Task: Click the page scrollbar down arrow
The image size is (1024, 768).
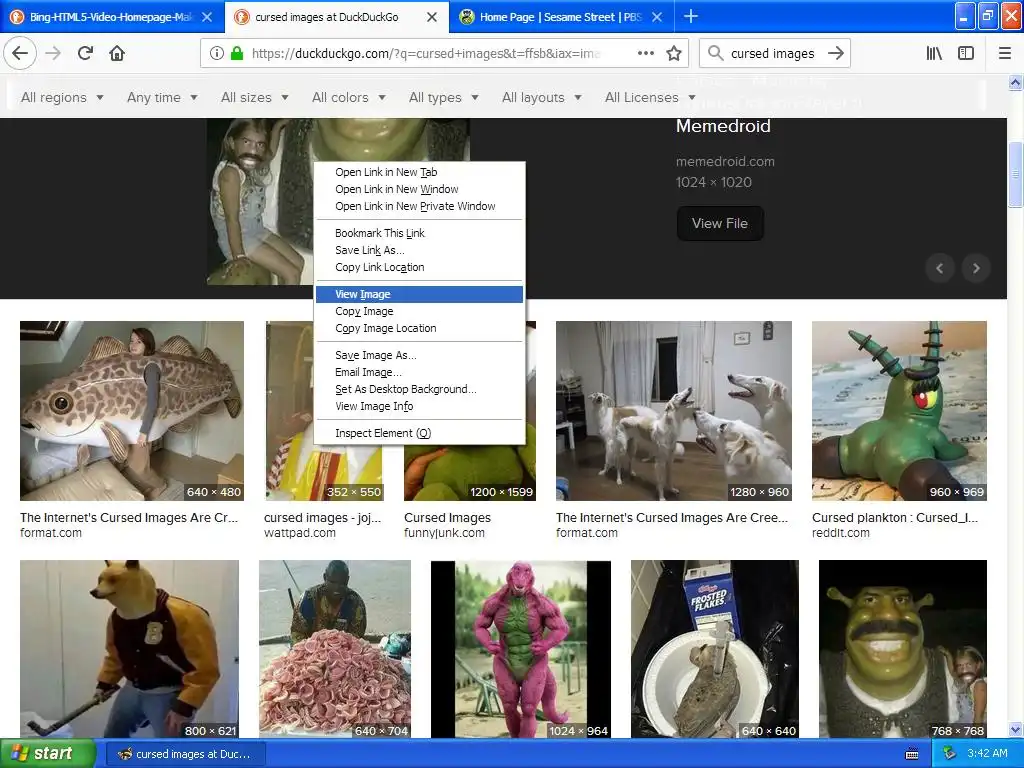Action: point(1015,730)
